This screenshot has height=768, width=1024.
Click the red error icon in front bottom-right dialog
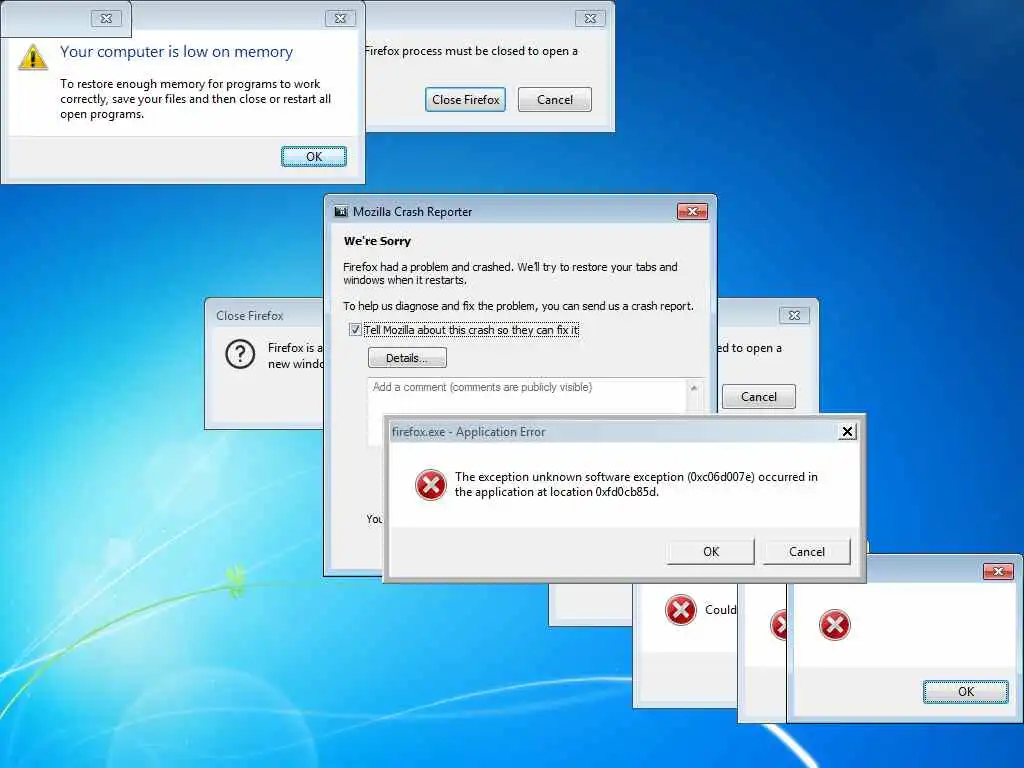(835, 625)
